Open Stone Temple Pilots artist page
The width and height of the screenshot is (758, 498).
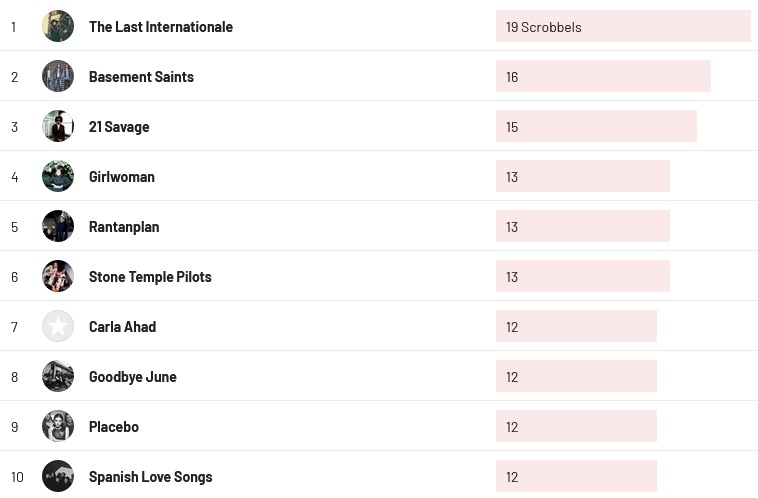tap(150, 277)
